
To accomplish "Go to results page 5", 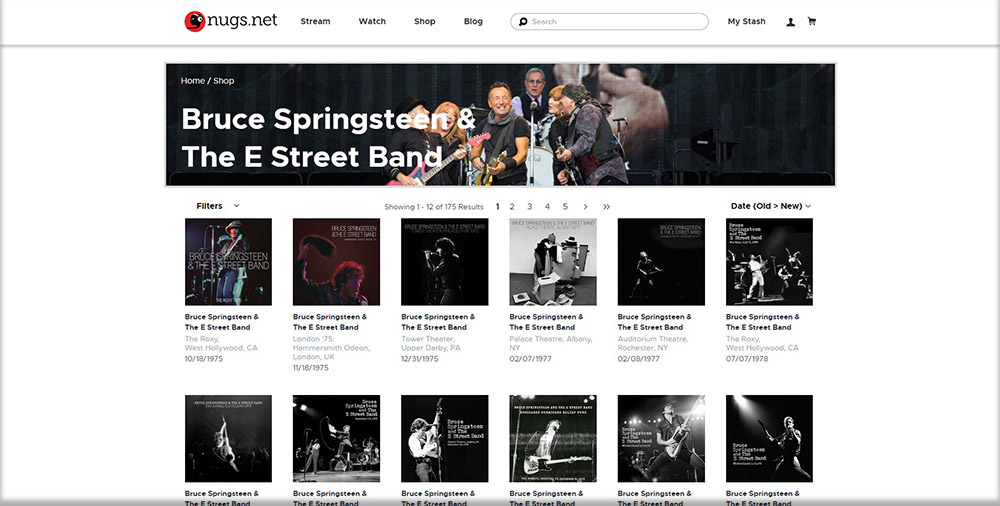I will 565,207.
